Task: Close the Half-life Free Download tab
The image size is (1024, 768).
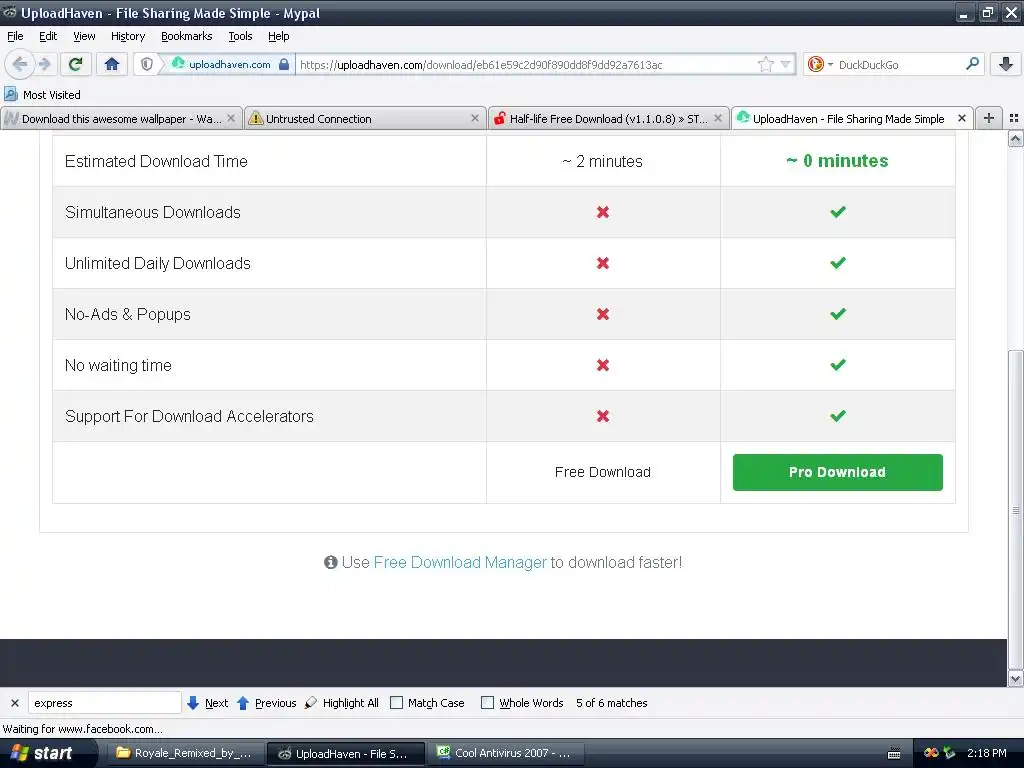Action: [x=718, y=118]
